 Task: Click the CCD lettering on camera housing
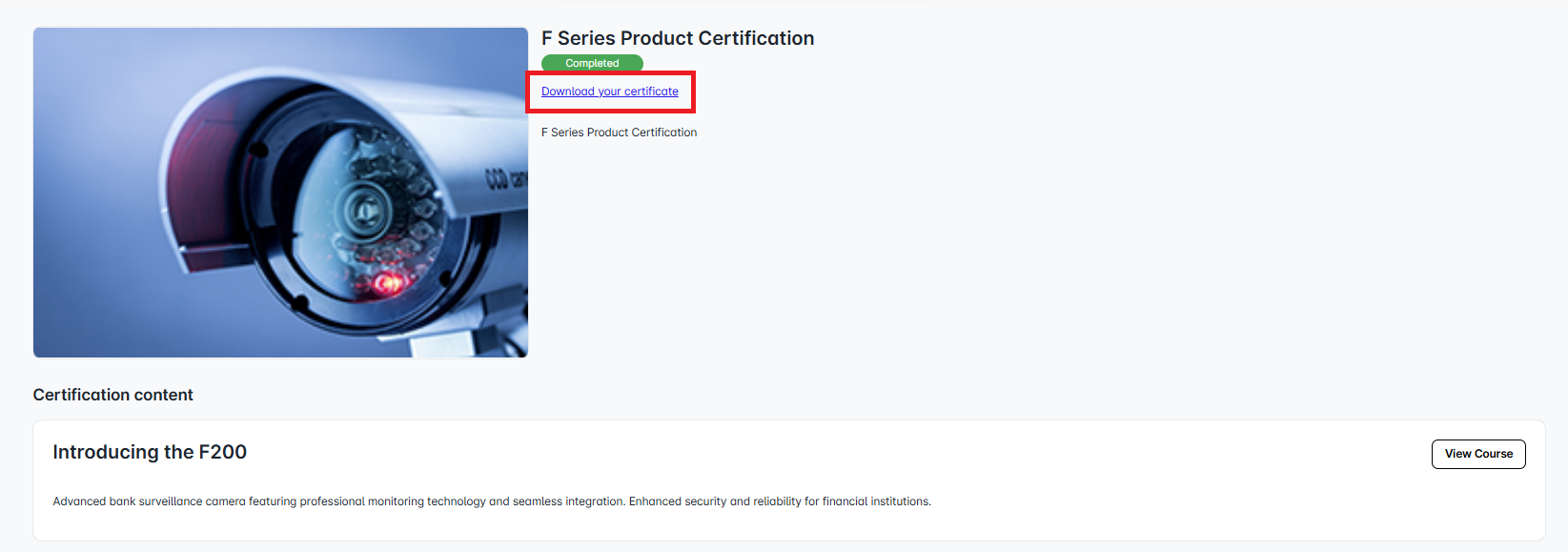click(x=504, y=178)
